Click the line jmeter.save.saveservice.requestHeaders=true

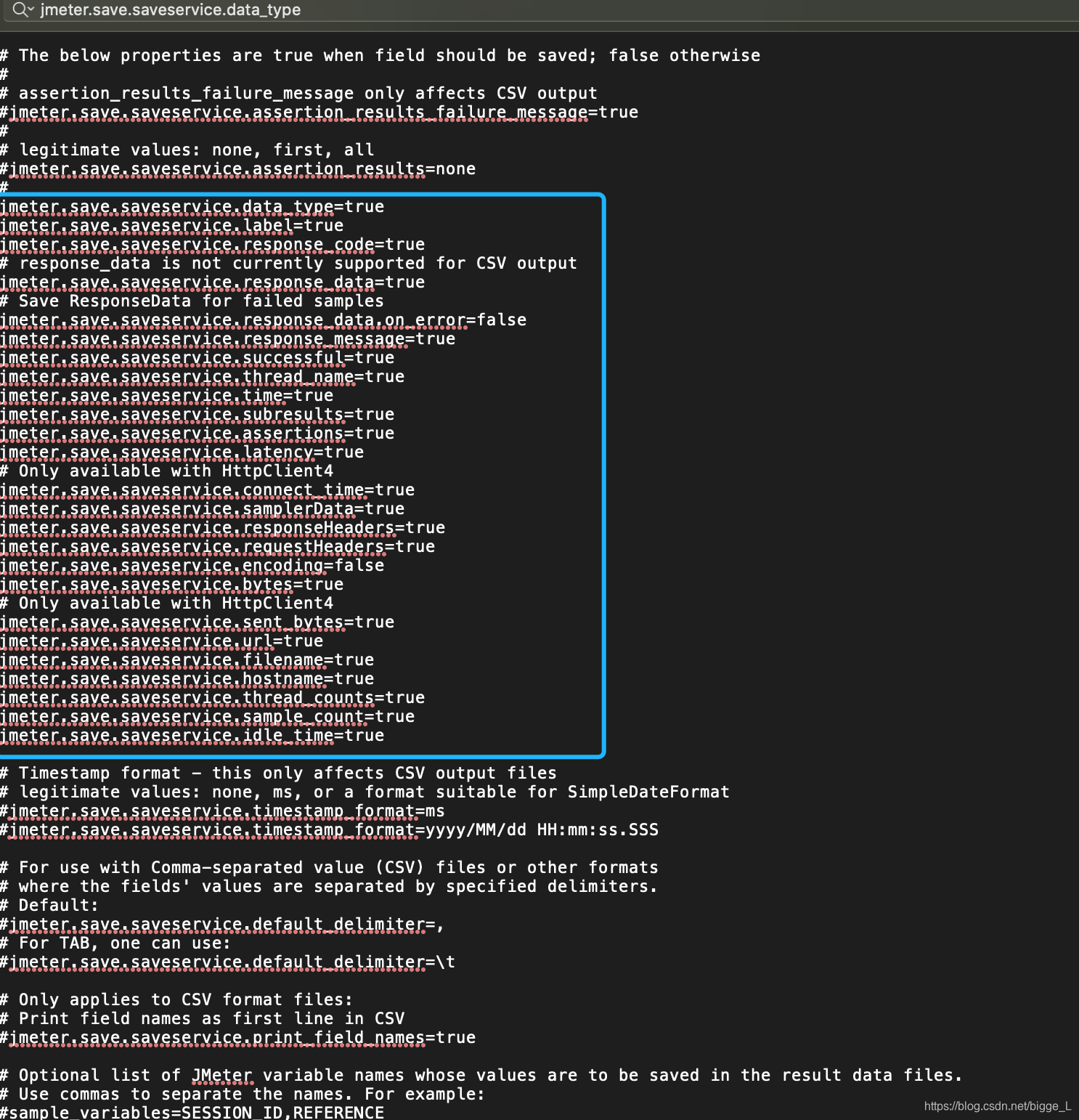click(218, 547)
